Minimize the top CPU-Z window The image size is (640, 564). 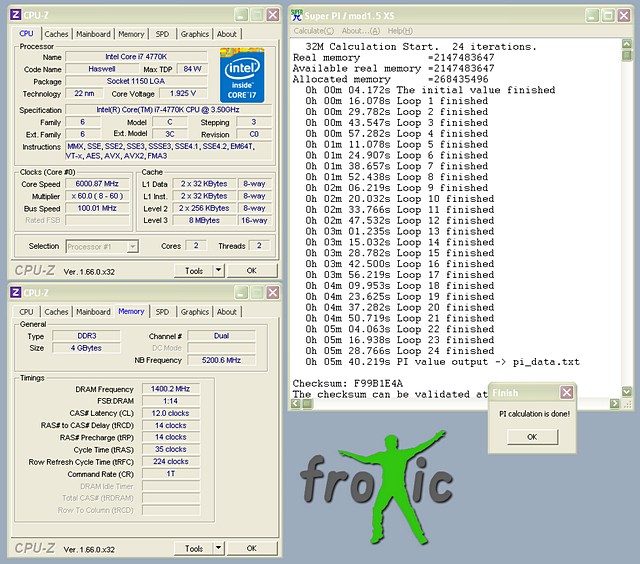241,15
